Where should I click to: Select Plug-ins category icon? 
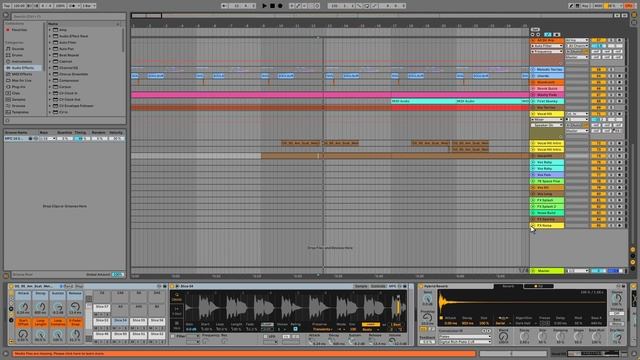8,87
